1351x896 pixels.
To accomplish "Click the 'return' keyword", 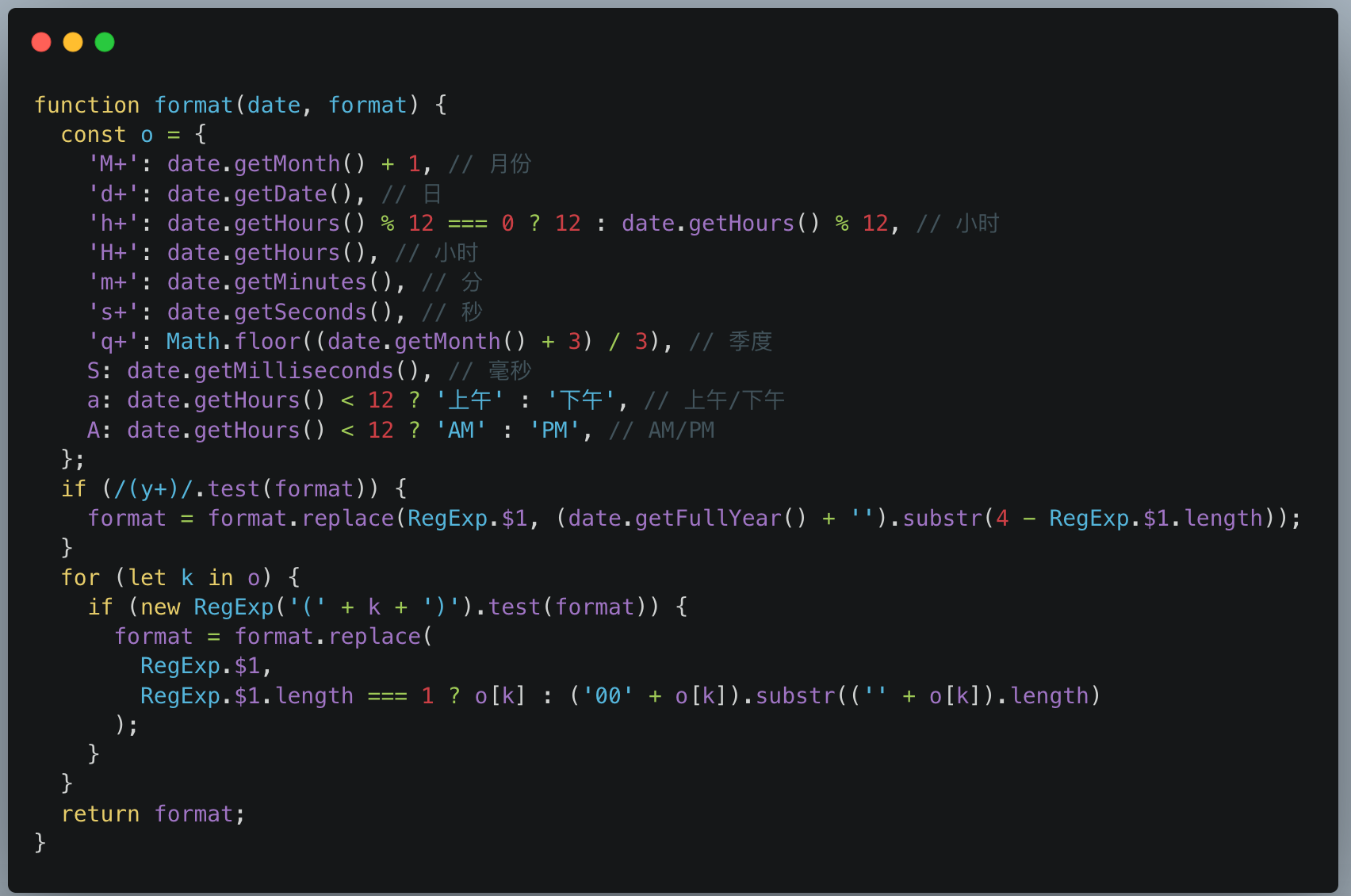I will [101, 814].
